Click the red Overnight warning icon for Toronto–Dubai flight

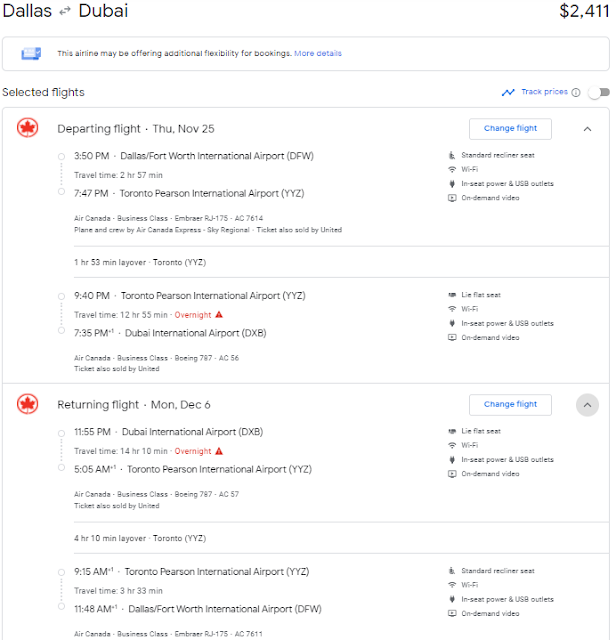coord(219,315)
